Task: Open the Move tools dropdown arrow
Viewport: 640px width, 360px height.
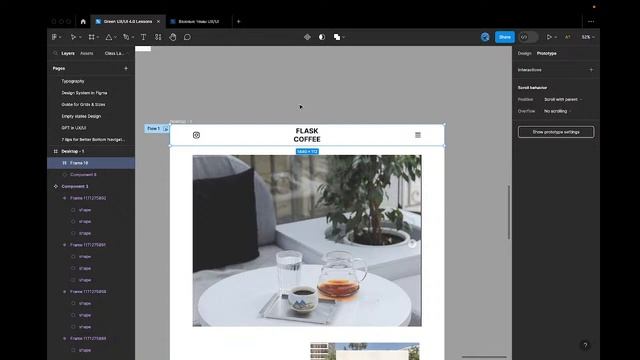Action: [80, 37]
